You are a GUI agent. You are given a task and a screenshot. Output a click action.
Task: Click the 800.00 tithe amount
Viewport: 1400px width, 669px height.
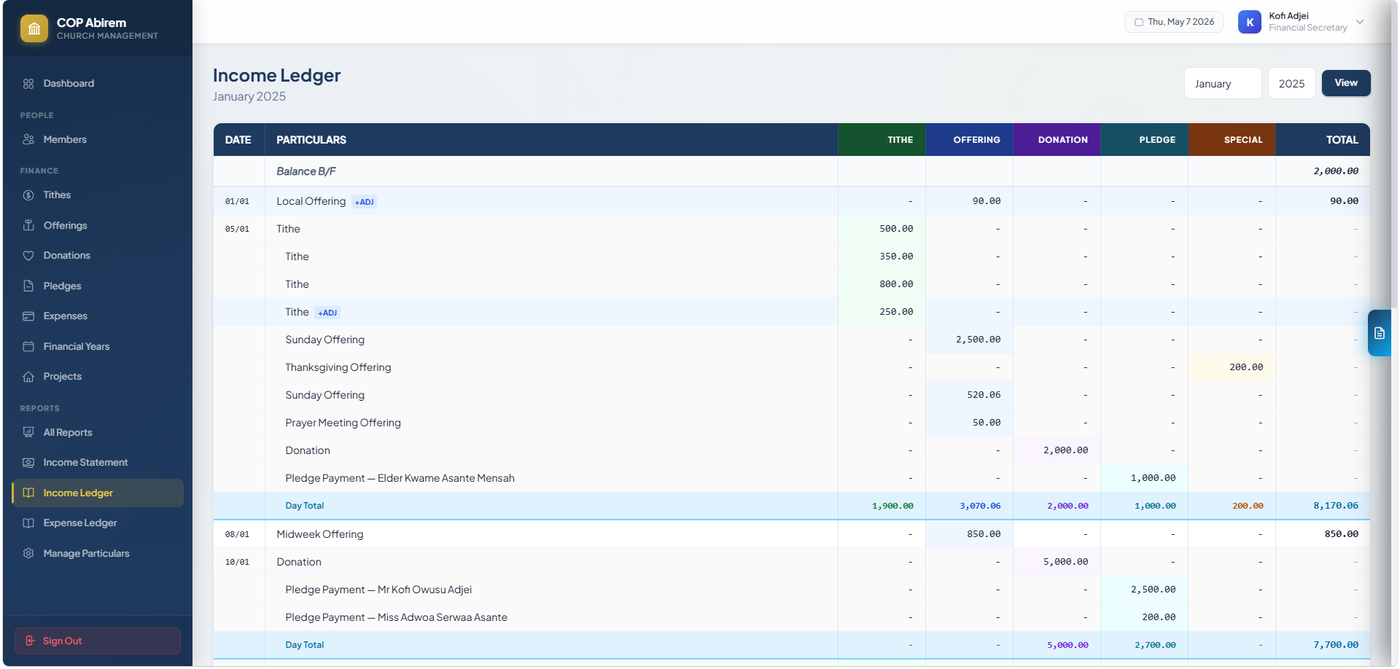tap(896, 285)
